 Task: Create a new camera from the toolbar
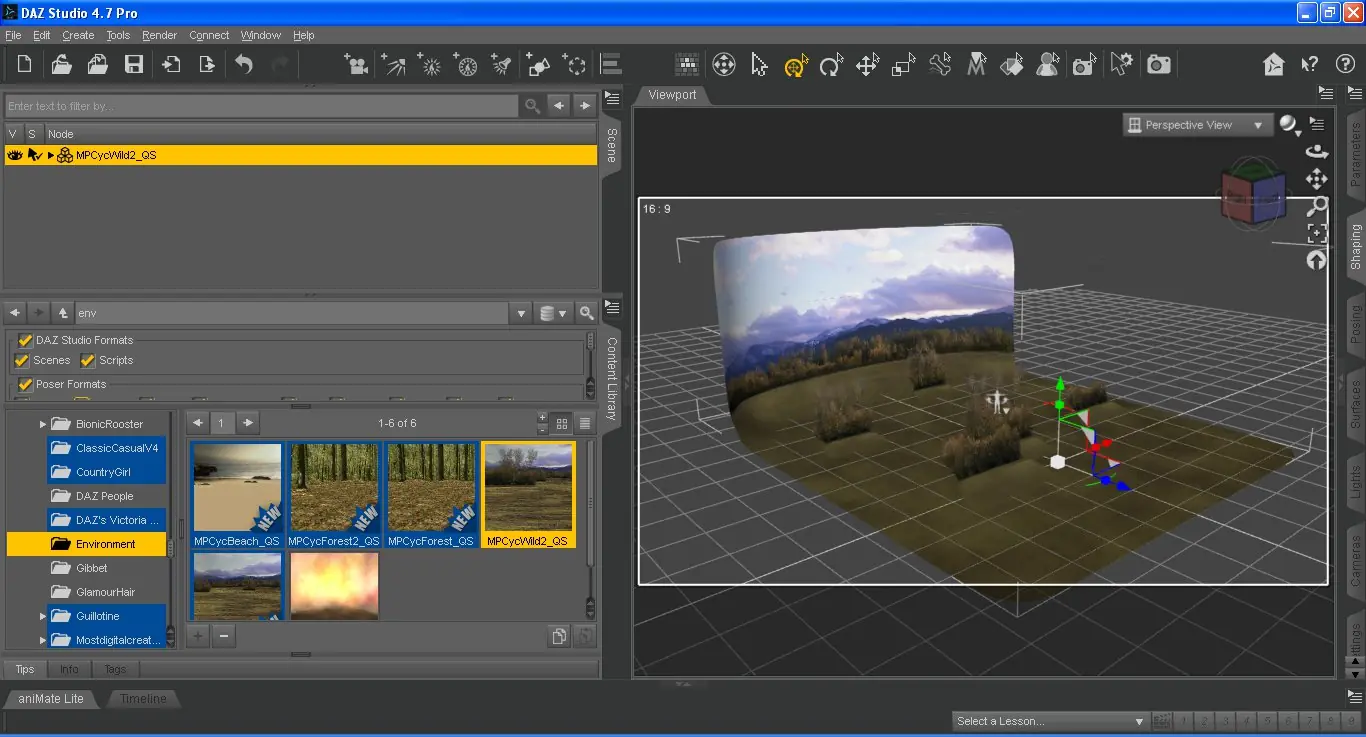click(x=355, y=65)
